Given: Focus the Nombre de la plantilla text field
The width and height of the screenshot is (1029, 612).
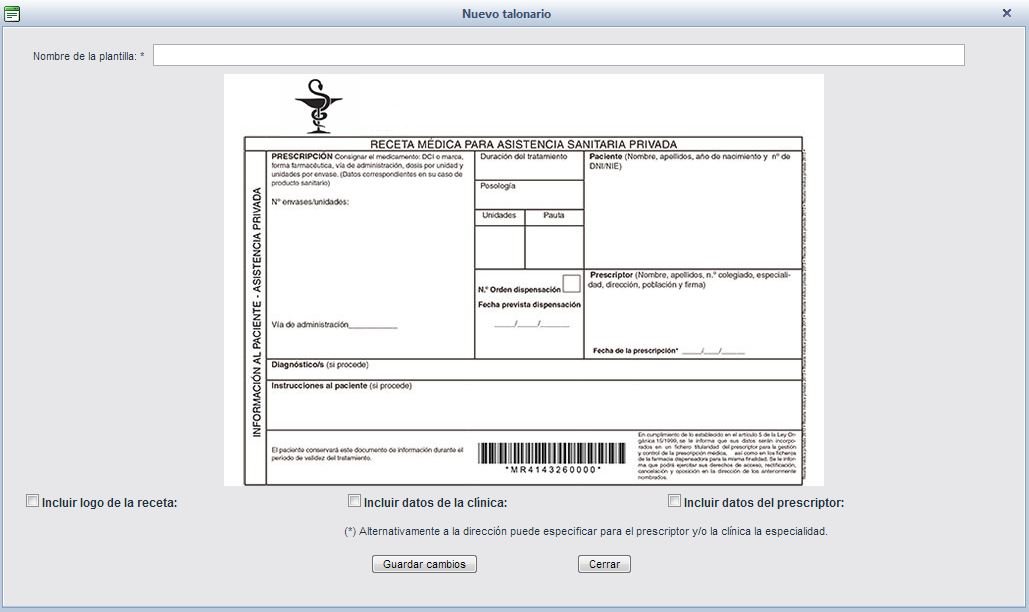Looking at the screenshot, I should pos(558,55).
